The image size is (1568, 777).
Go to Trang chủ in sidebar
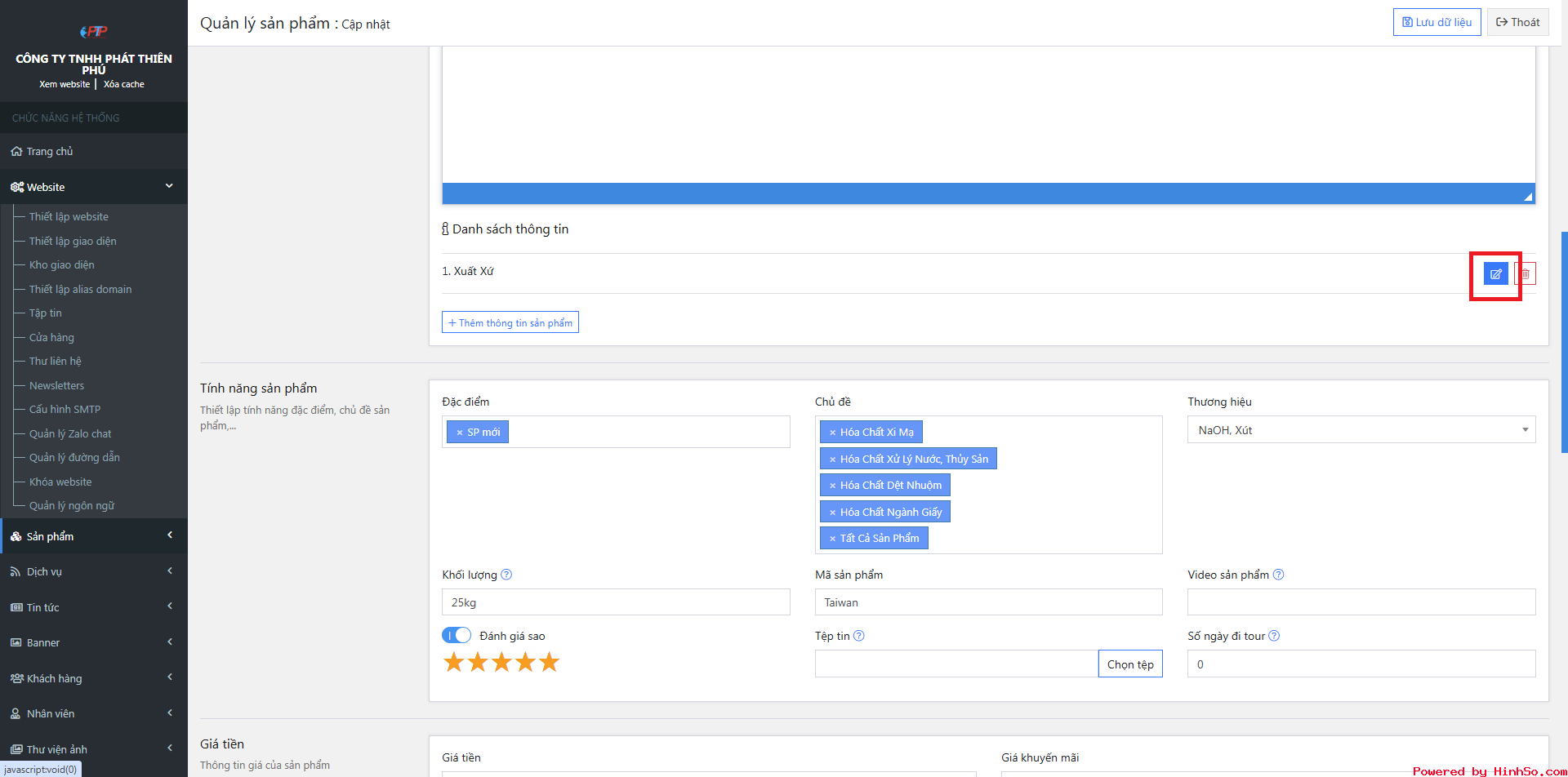(50, 152)
